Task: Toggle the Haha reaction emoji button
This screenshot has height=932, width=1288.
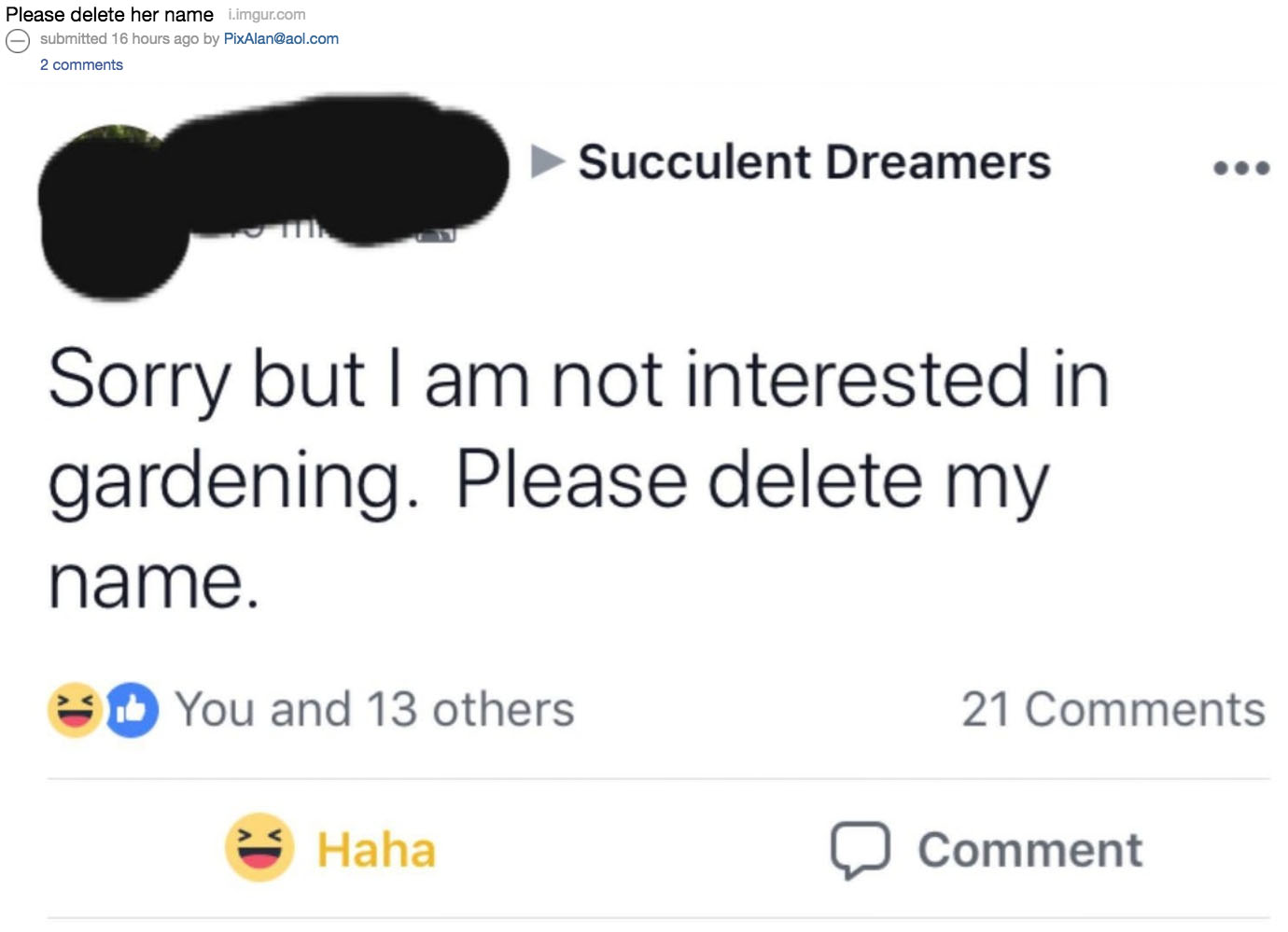Action: (x=259, y=847)
